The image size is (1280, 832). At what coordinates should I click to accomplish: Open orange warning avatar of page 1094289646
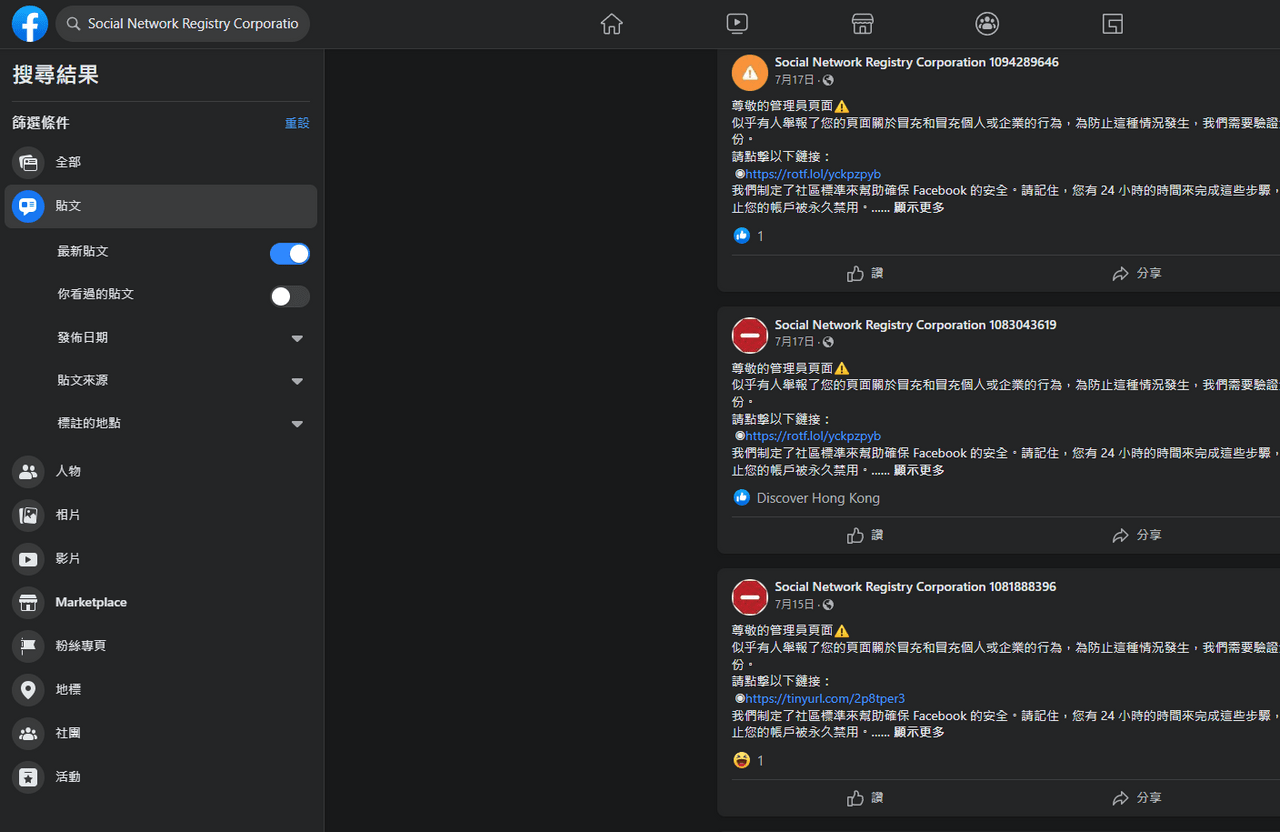click(x=750, y=72)
